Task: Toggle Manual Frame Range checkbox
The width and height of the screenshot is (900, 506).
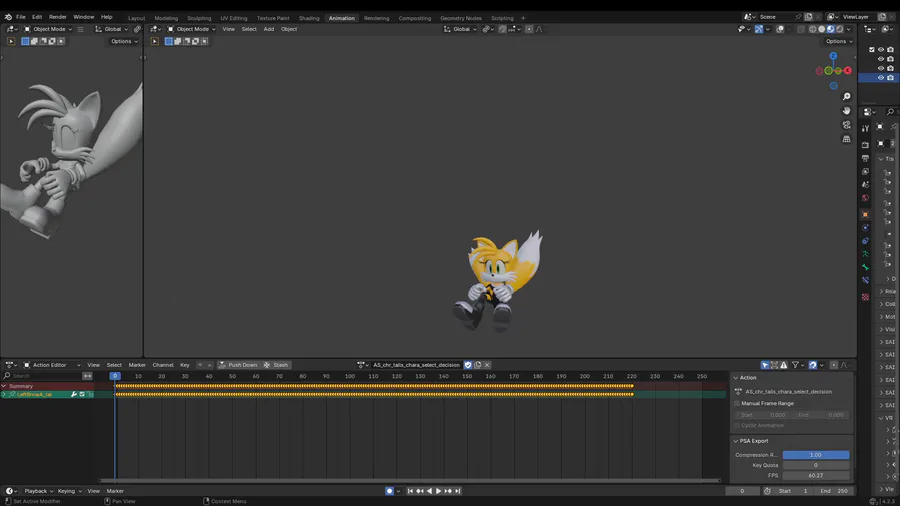Action: pyautogui.click(x=737, y=403)
